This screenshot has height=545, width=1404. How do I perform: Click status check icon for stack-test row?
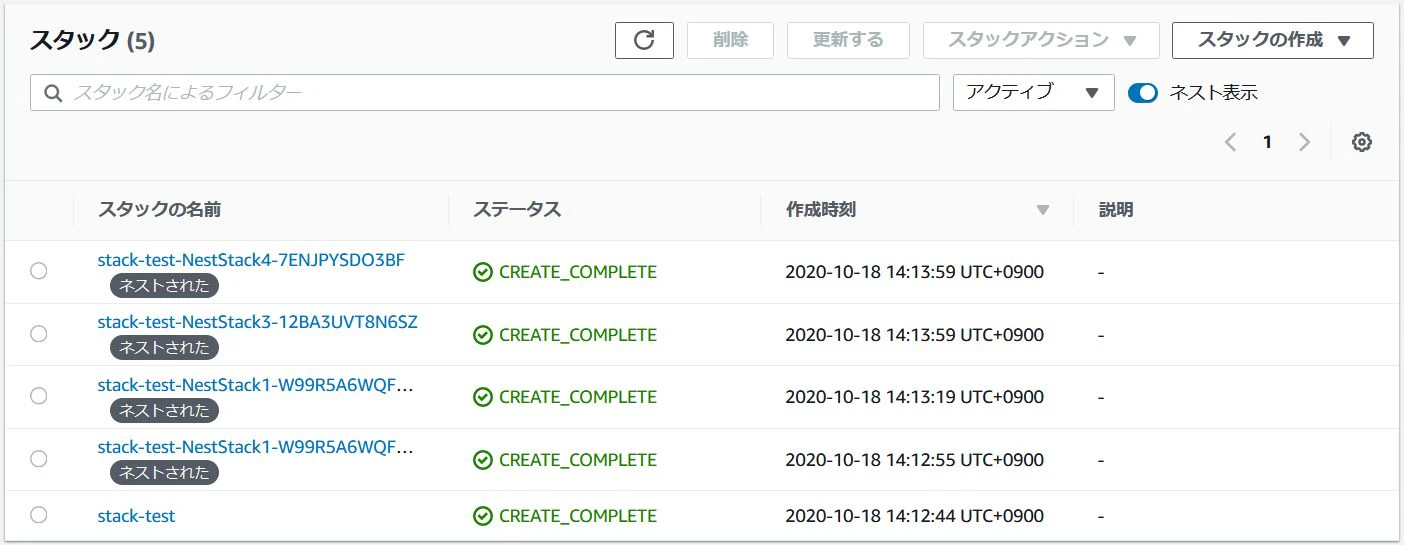pyautogui.click(x=483, y=516)
